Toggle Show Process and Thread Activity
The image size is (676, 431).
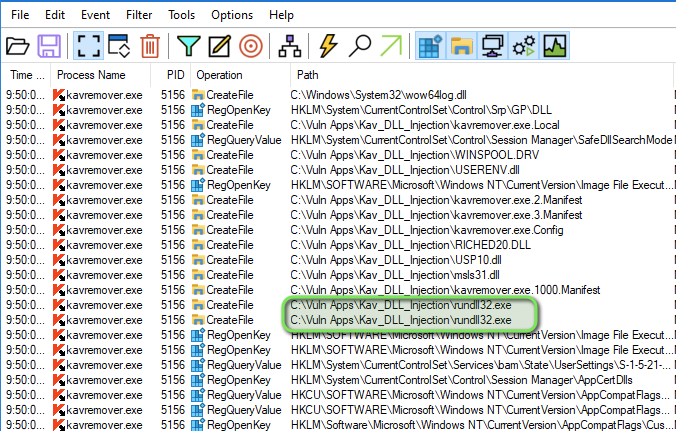[x=524, y=46]
